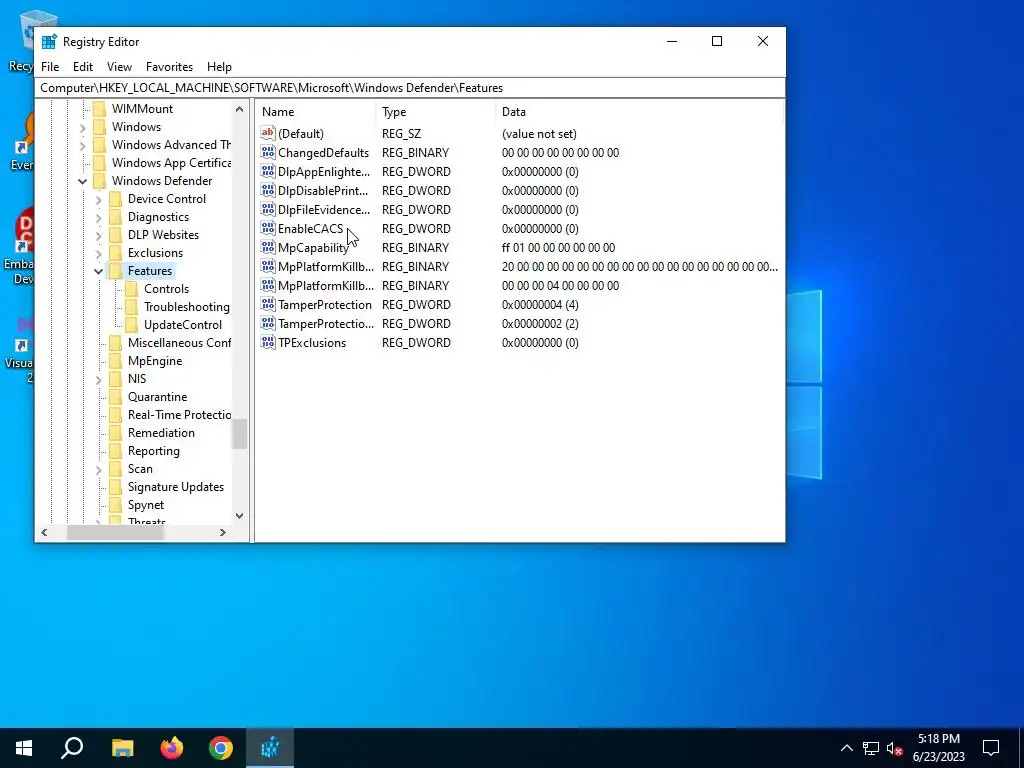Image resolution: width=1024 pixels, height=768 pixels.
Task: Click the folder icon next to Spynet
Action: [115, 505]
